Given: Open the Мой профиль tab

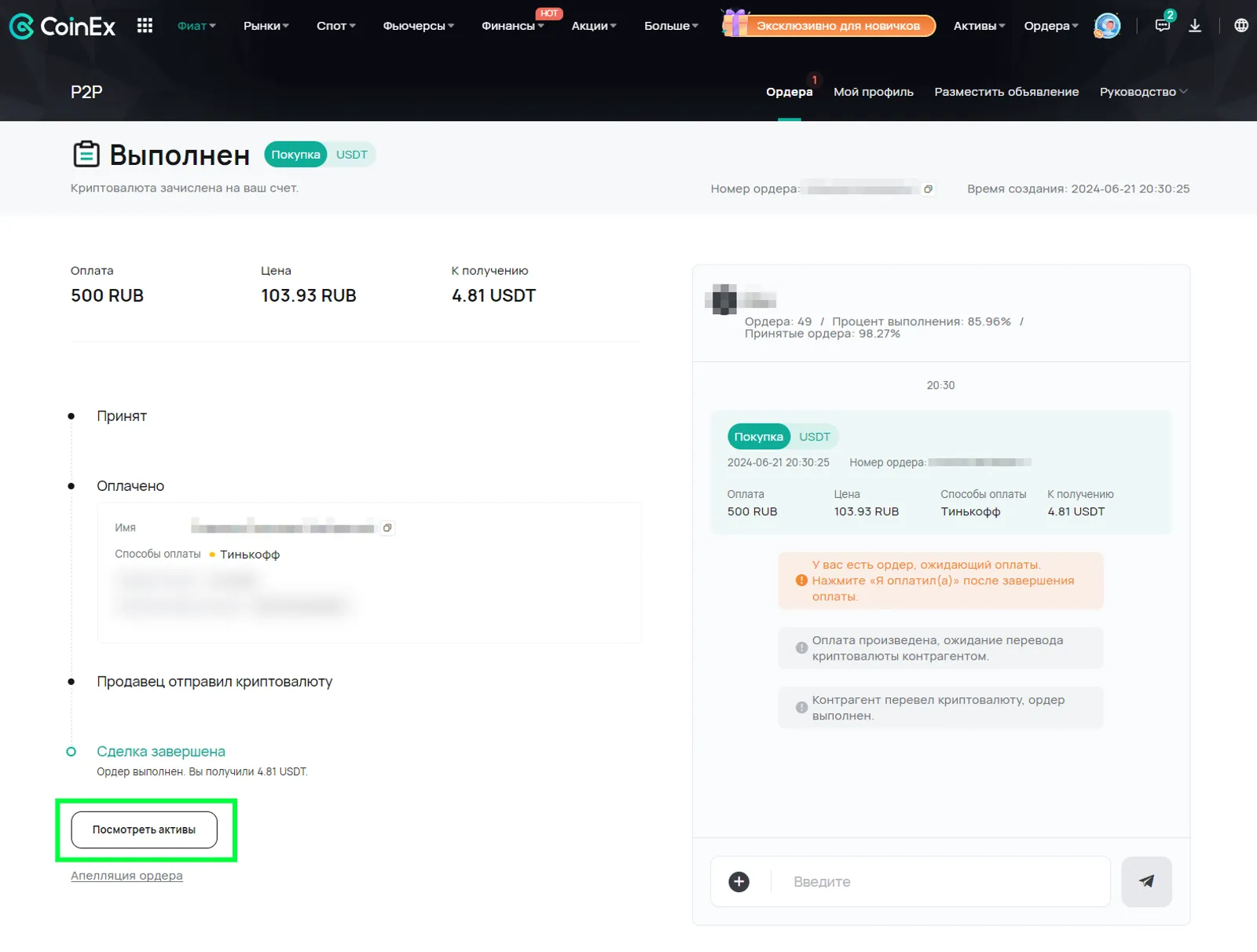Looking at the screenshot, I should (874, 92).
